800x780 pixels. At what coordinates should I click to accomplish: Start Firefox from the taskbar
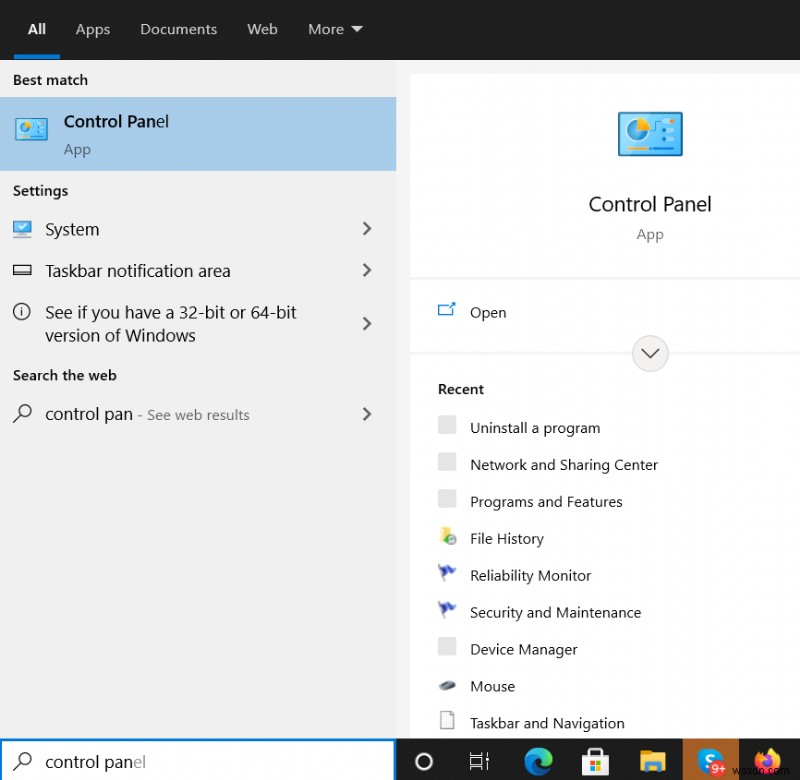[768, 761]
